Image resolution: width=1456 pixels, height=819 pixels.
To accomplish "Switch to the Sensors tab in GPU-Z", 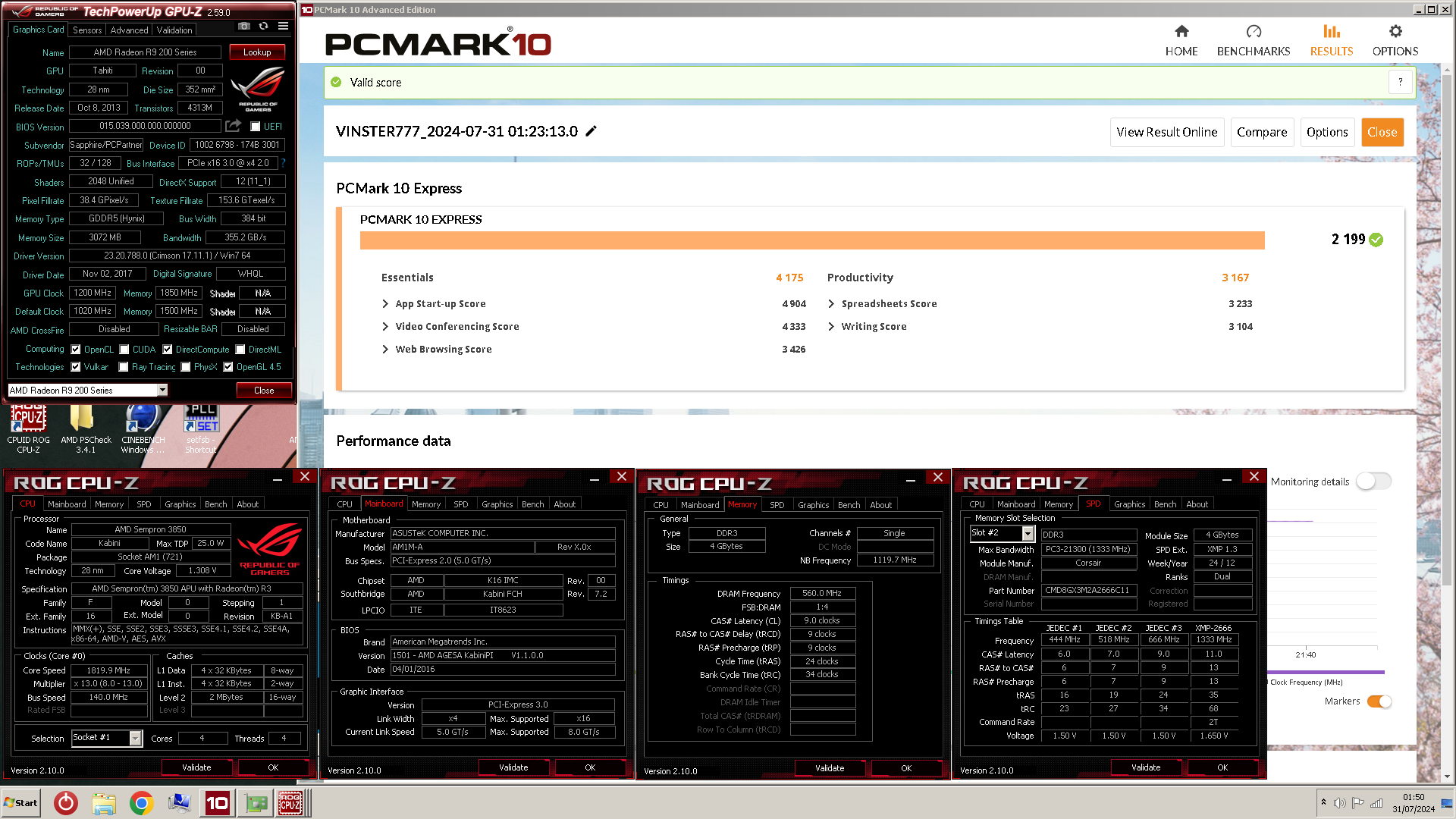I will pos(87,30).
